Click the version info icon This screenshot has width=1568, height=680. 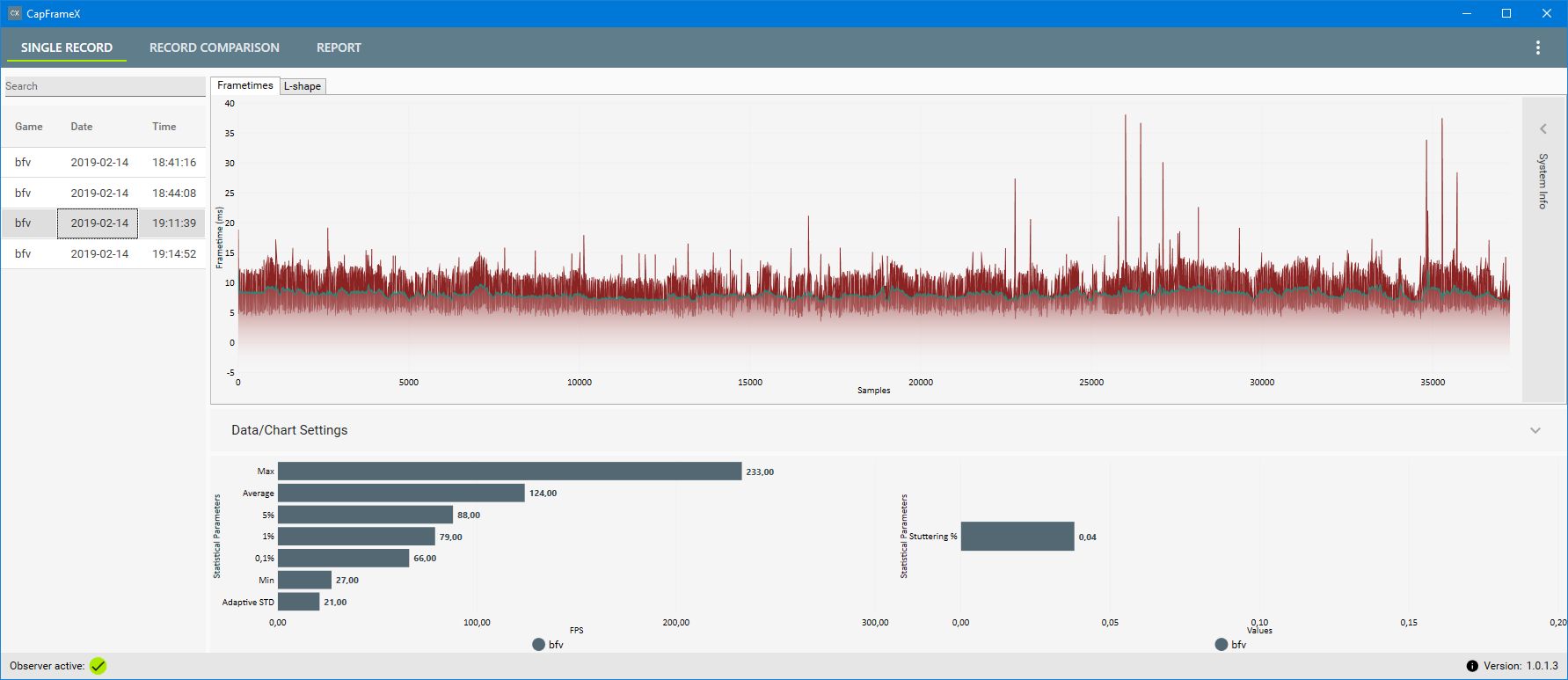pyautogui.click(x=1472, y=666)
